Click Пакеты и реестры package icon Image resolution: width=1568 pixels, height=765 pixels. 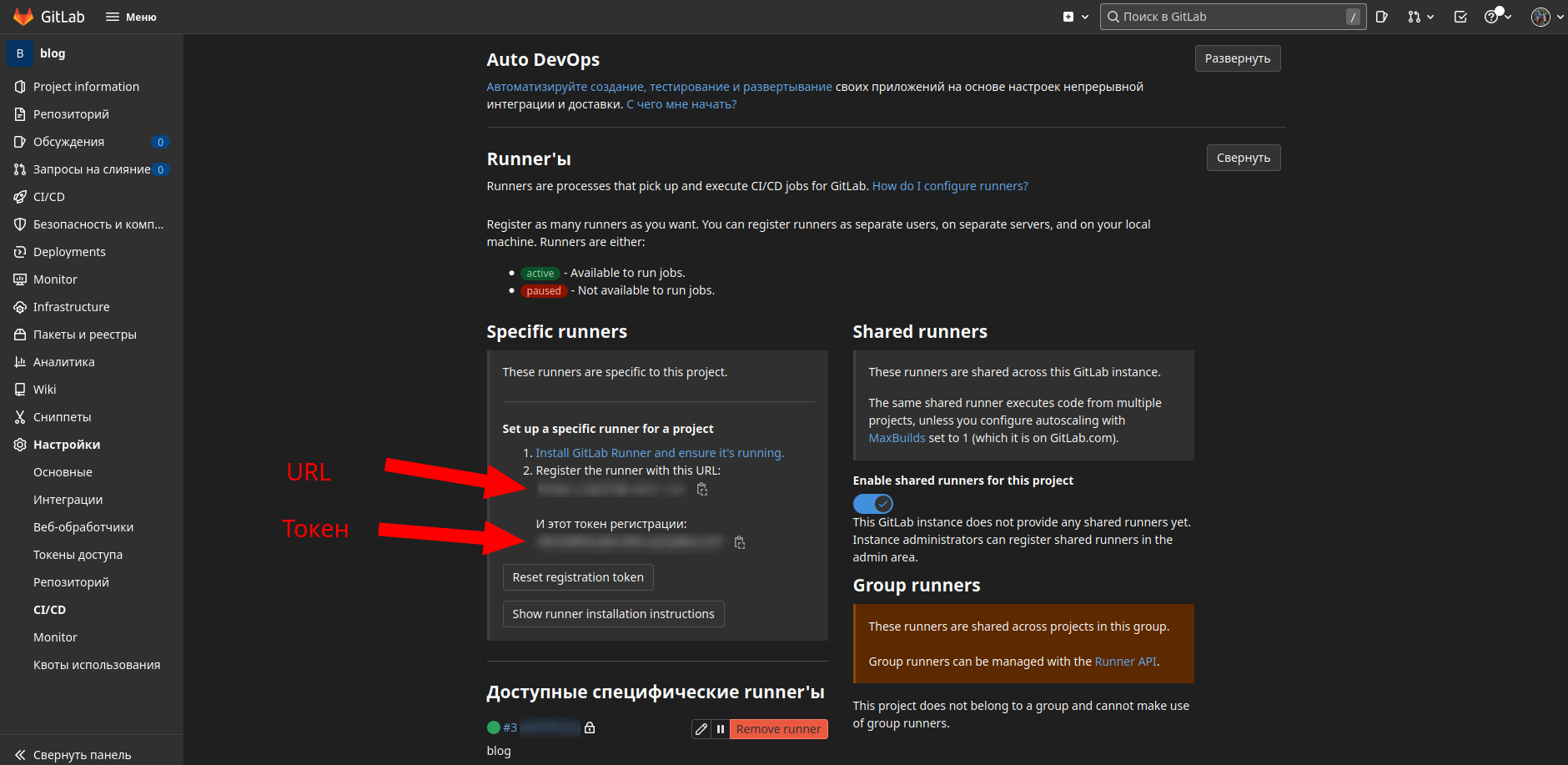pos(20,335)
